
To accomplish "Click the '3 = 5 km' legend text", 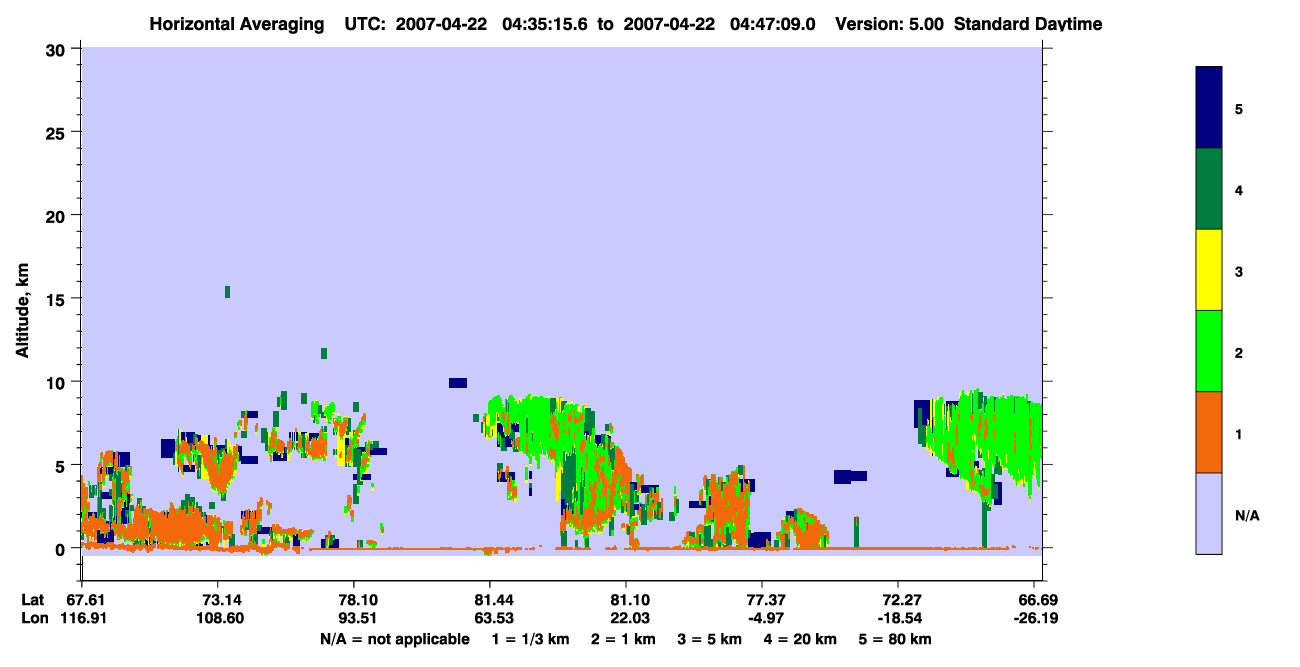I will (x=709, y=639).
